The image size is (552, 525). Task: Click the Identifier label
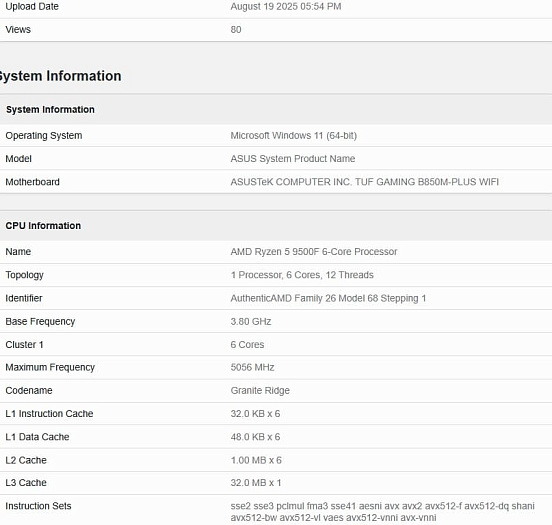(24, 298)
